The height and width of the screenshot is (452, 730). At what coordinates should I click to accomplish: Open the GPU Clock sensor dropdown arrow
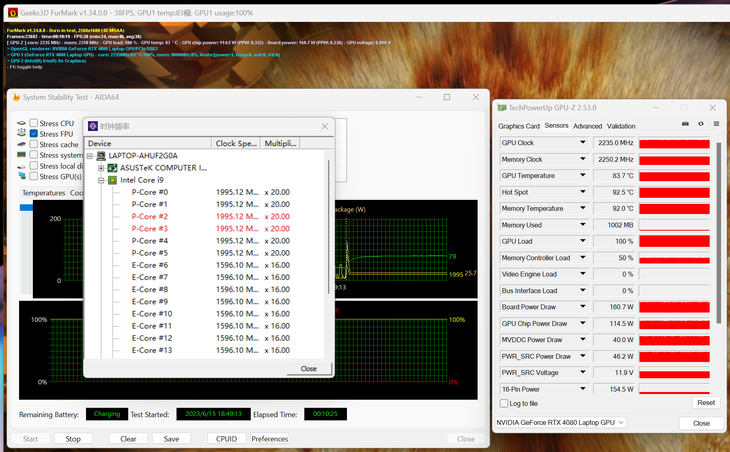[582, 142]
